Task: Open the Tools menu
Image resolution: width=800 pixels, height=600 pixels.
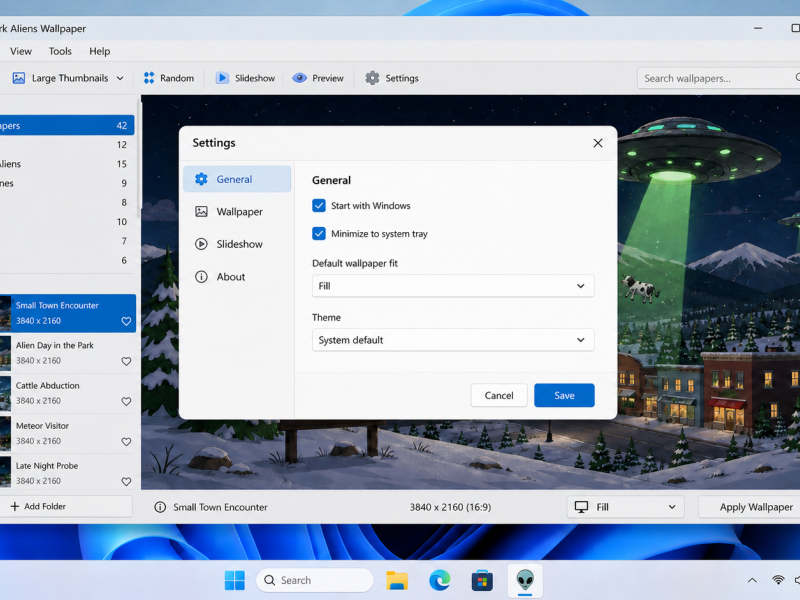Action: coord(60,51)
